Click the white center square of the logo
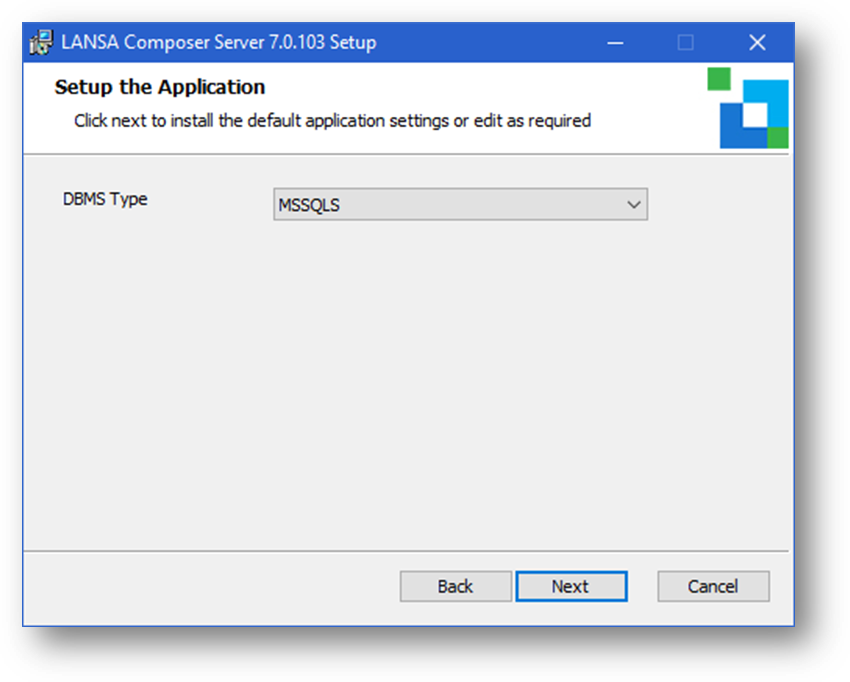Viewport: 850px width, 682px height. coord(754,115)
